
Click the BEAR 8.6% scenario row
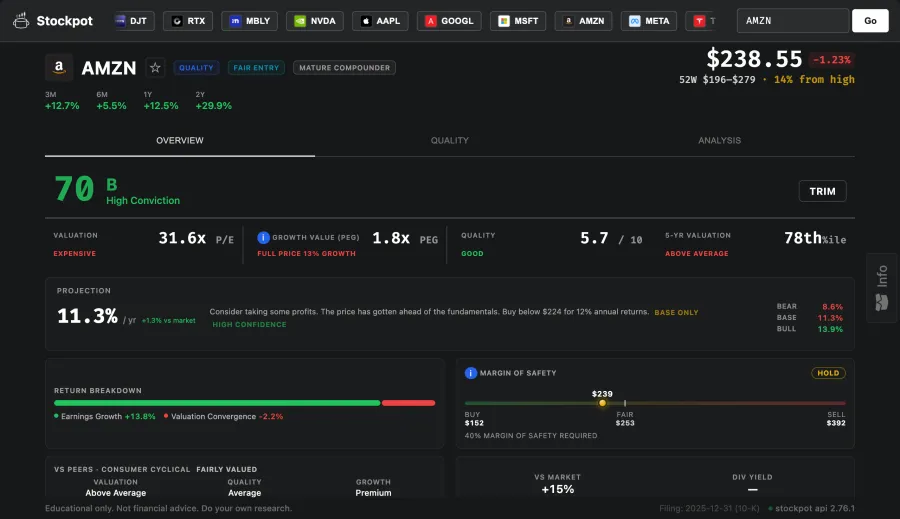[809, 307]
